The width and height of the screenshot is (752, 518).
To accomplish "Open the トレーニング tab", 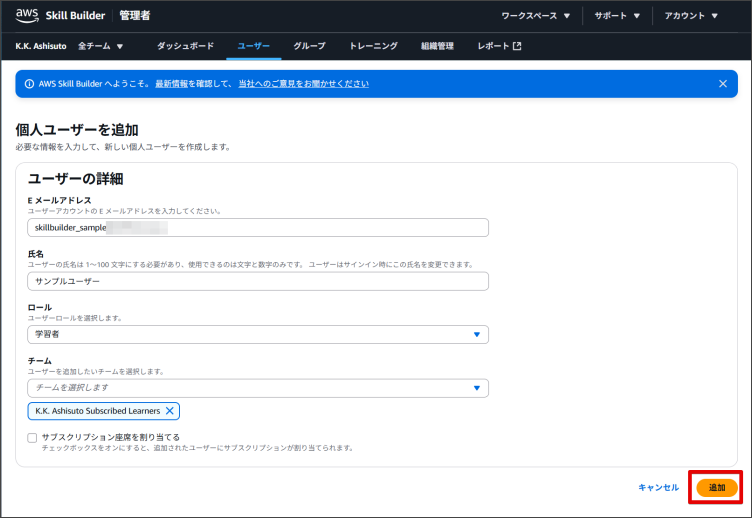I will pyautogui.click(x=373, y=46).
